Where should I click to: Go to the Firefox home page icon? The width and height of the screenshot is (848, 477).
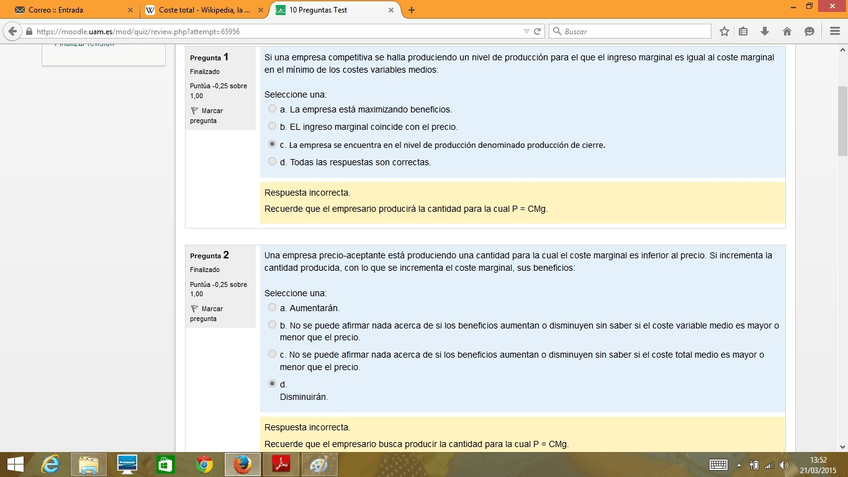click(x=787, y=31)
